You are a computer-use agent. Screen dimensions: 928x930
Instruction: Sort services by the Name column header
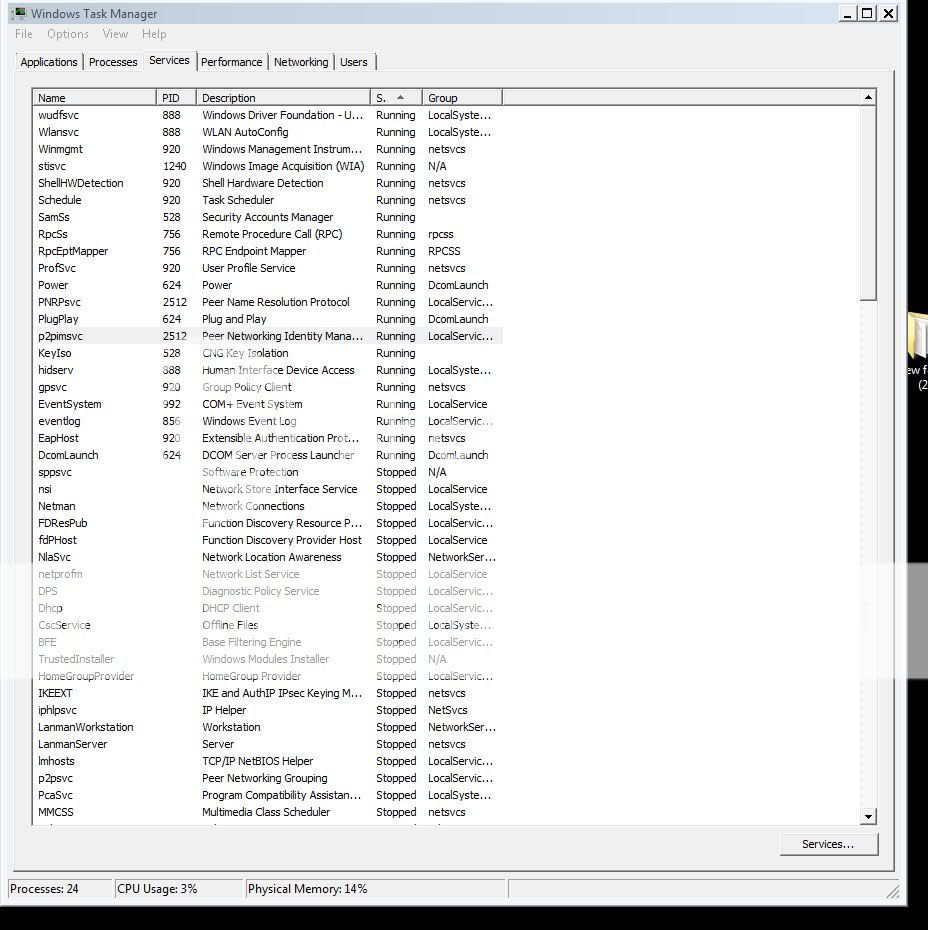pos(95,98)
